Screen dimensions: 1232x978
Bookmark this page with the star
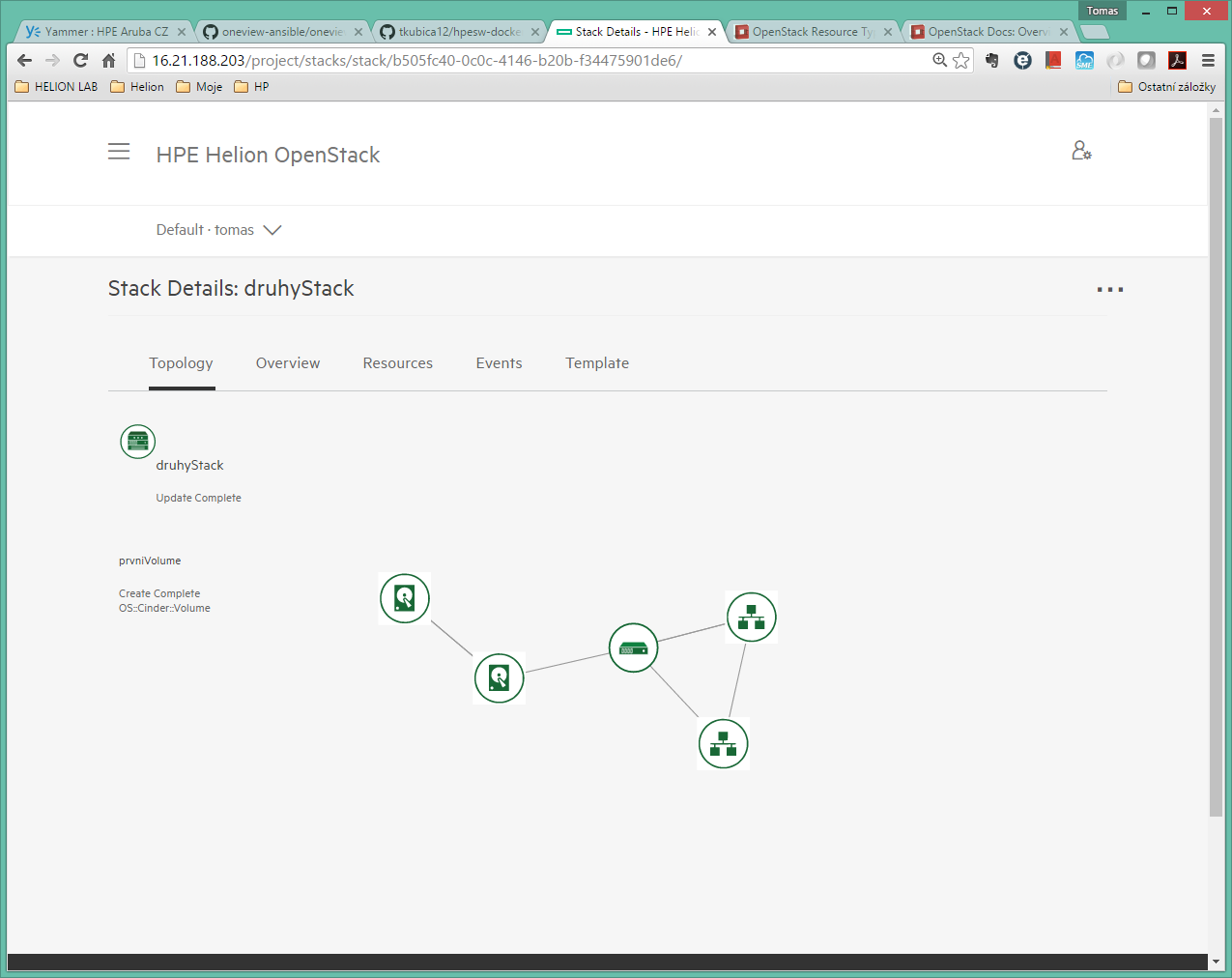(960, 60)
